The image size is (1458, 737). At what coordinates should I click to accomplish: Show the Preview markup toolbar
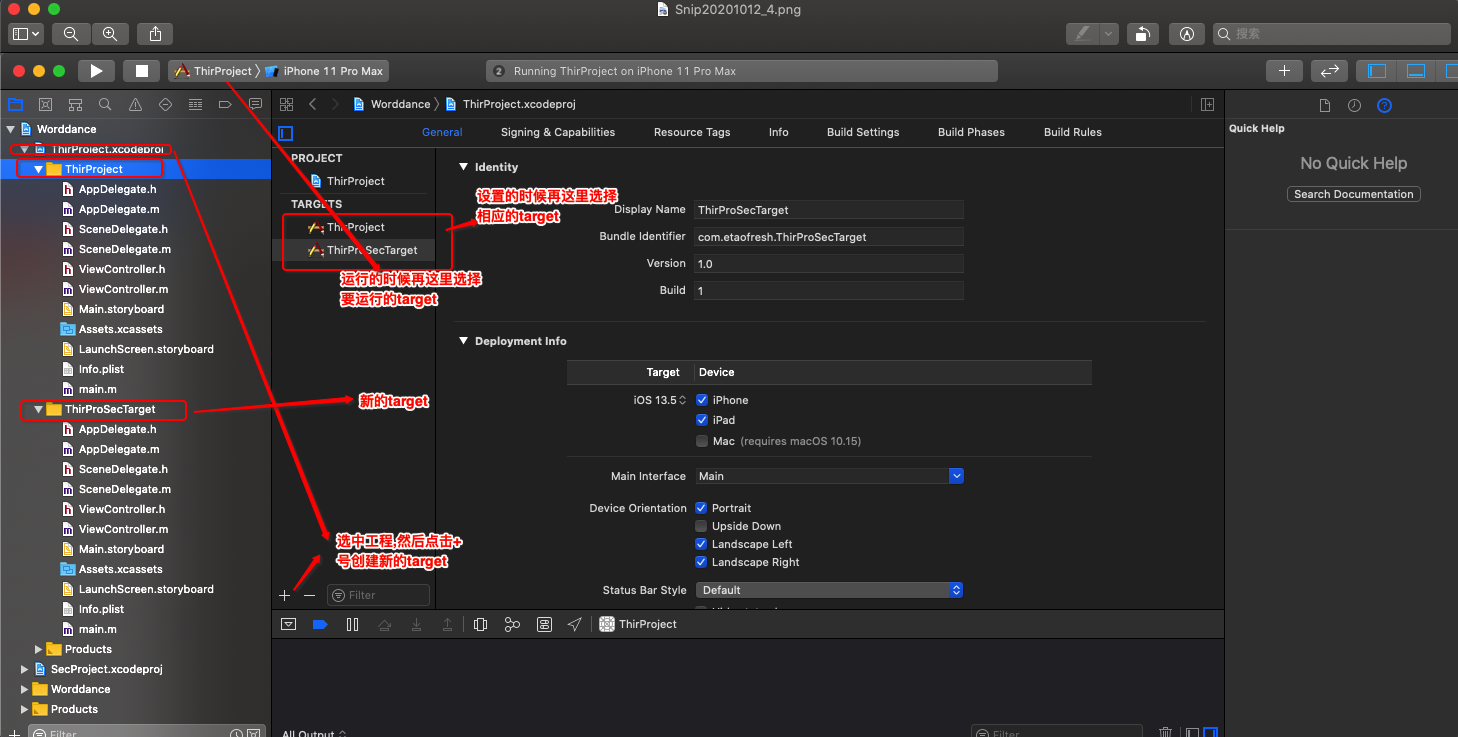coord(1187,33)
